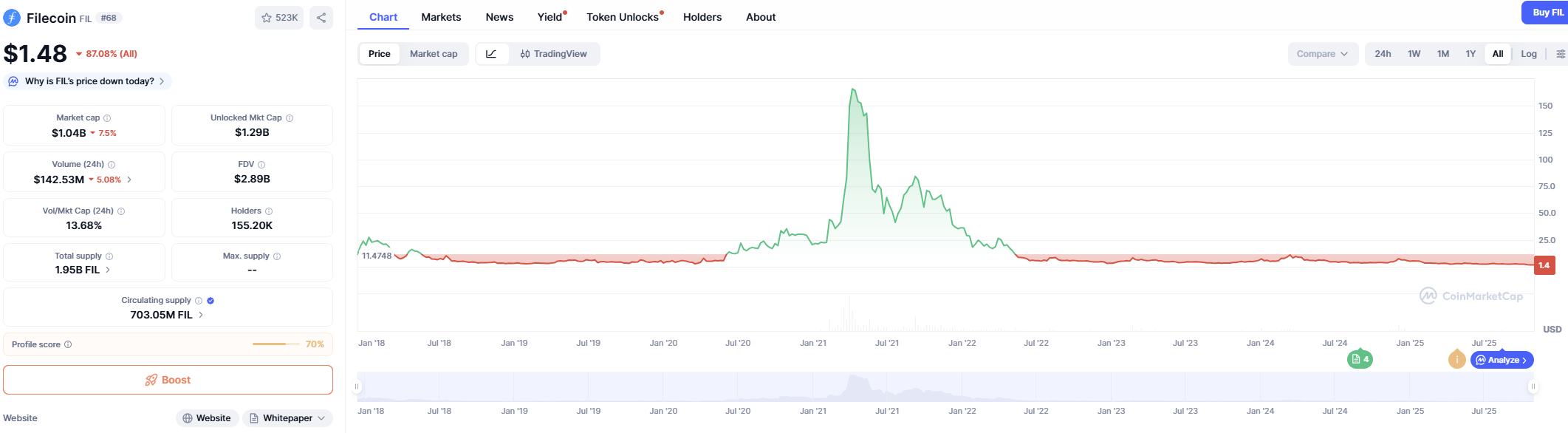Viewport: 1568px width, 433px height.
Task: Expand Circulating supply details chevron
Action: 201,315
